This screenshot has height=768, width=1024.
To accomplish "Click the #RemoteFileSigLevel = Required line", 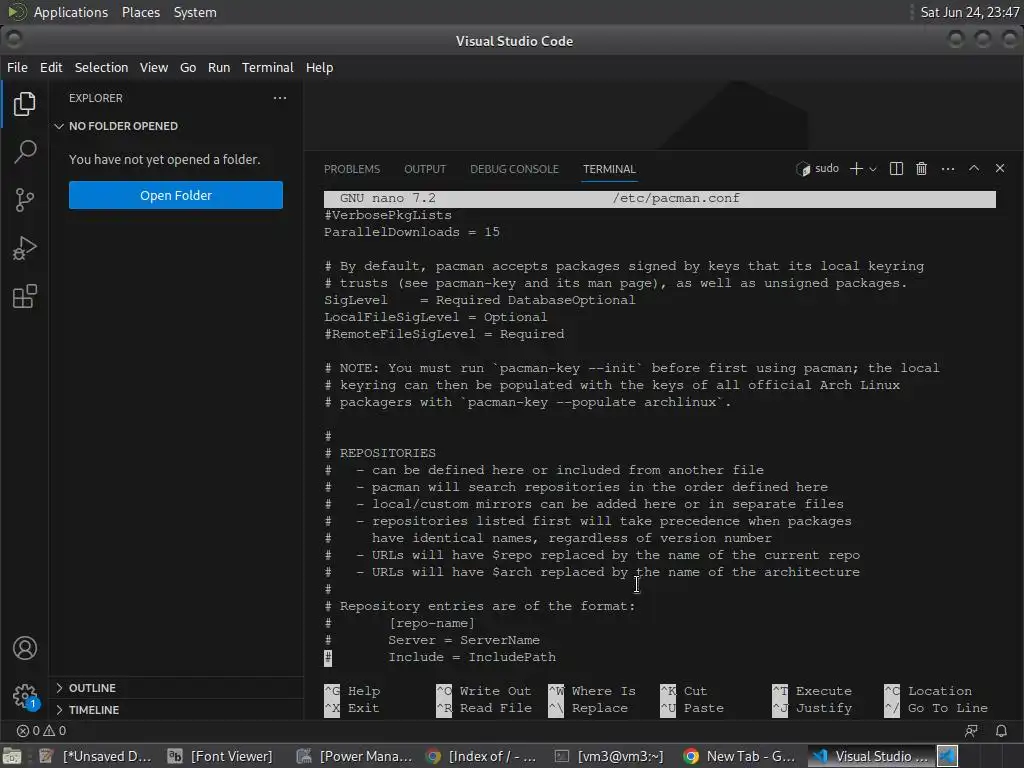I will pyautogui.click(x=444, y=334).
